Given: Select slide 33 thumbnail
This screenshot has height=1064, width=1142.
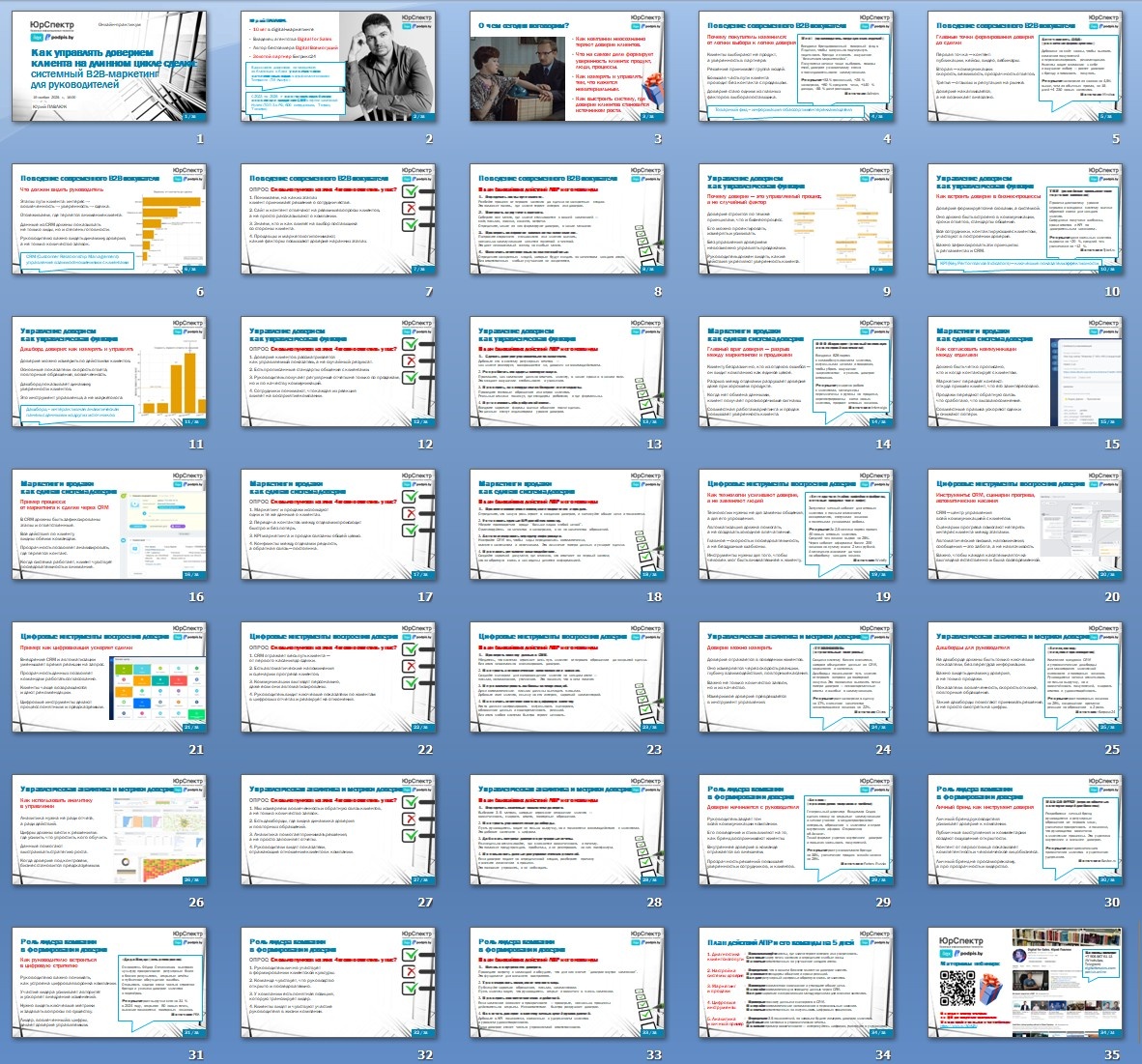Looking at the screenshot, I should [x=567, y=983].
